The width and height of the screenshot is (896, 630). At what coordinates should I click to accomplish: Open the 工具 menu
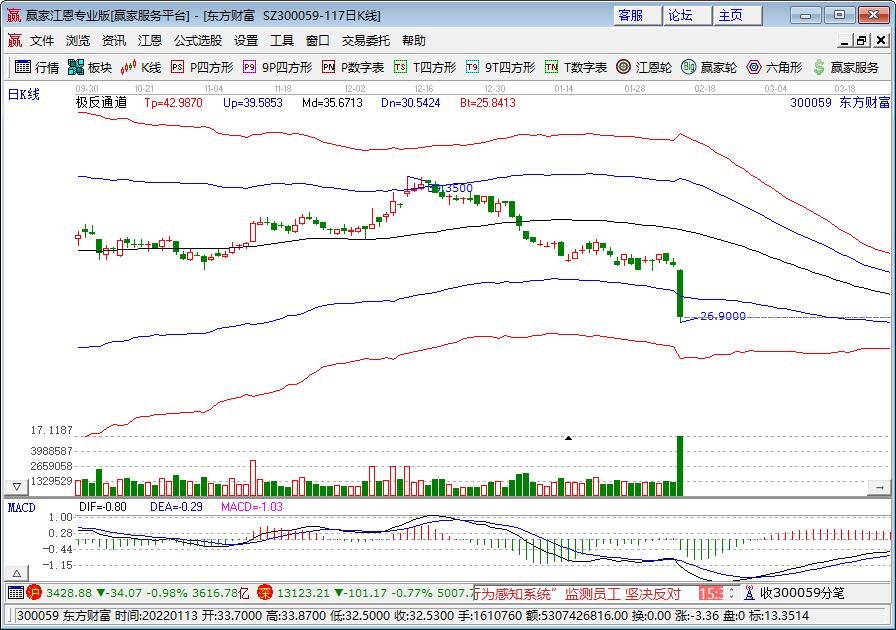[x=282, y=41]
